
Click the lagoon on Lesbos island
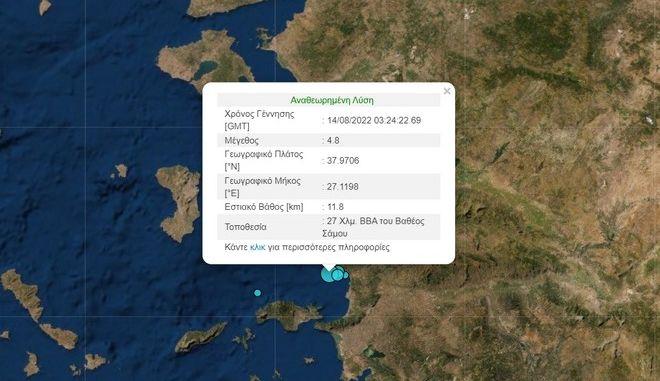[x=205, y=68]
